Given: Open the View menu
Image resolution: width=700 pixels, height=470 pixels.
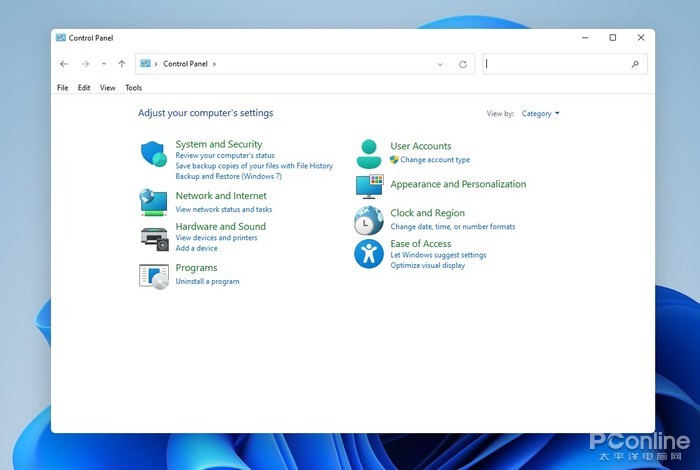Looking at the screenshot, I should click(x=107, y=88).
